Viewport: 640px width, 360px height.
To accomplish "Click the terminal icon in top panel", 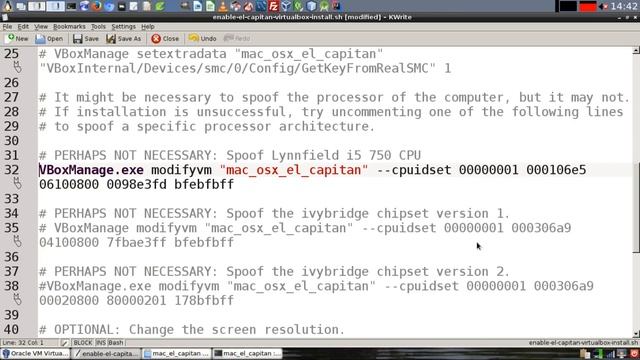I will 71,6.
